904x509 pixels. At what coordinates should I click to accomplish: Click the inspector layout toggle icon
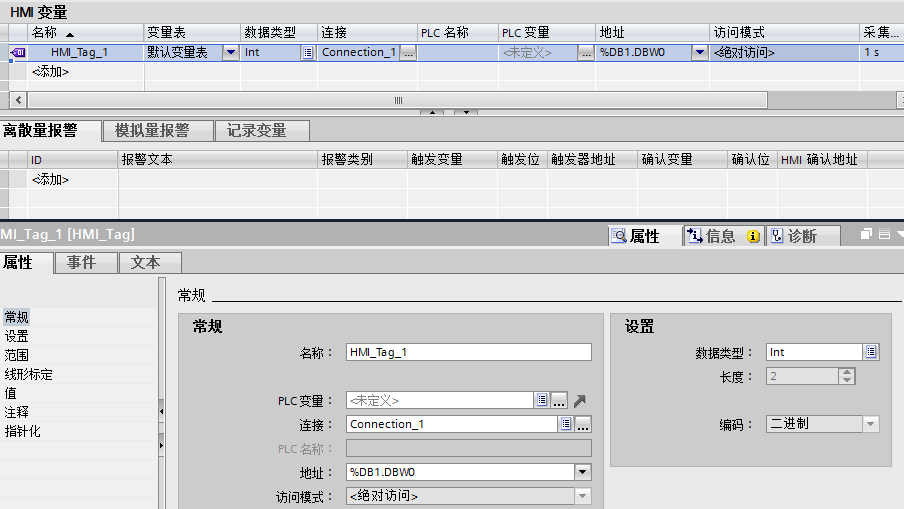884,234
